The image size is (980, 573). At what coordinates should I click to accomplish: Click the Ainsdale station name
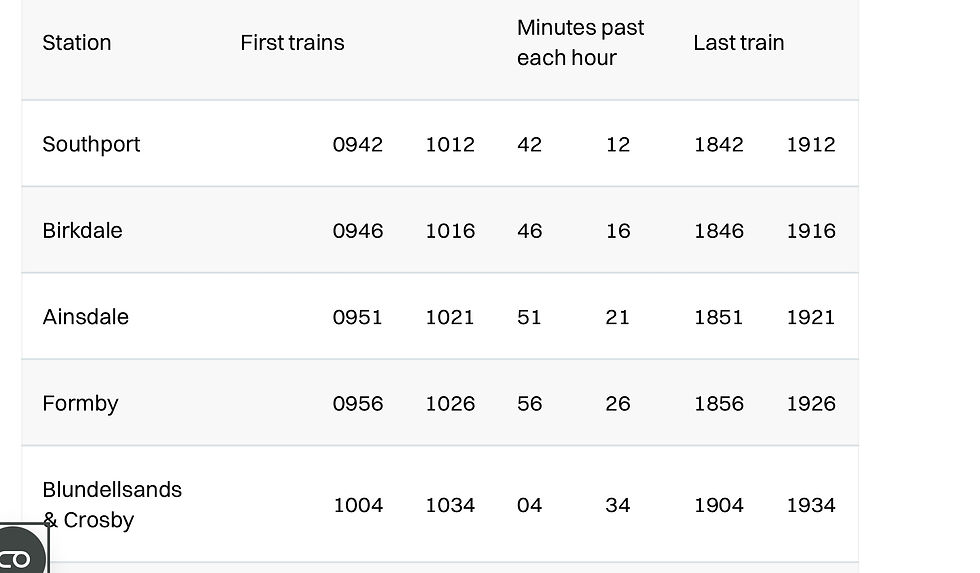[x=85, y=317]
